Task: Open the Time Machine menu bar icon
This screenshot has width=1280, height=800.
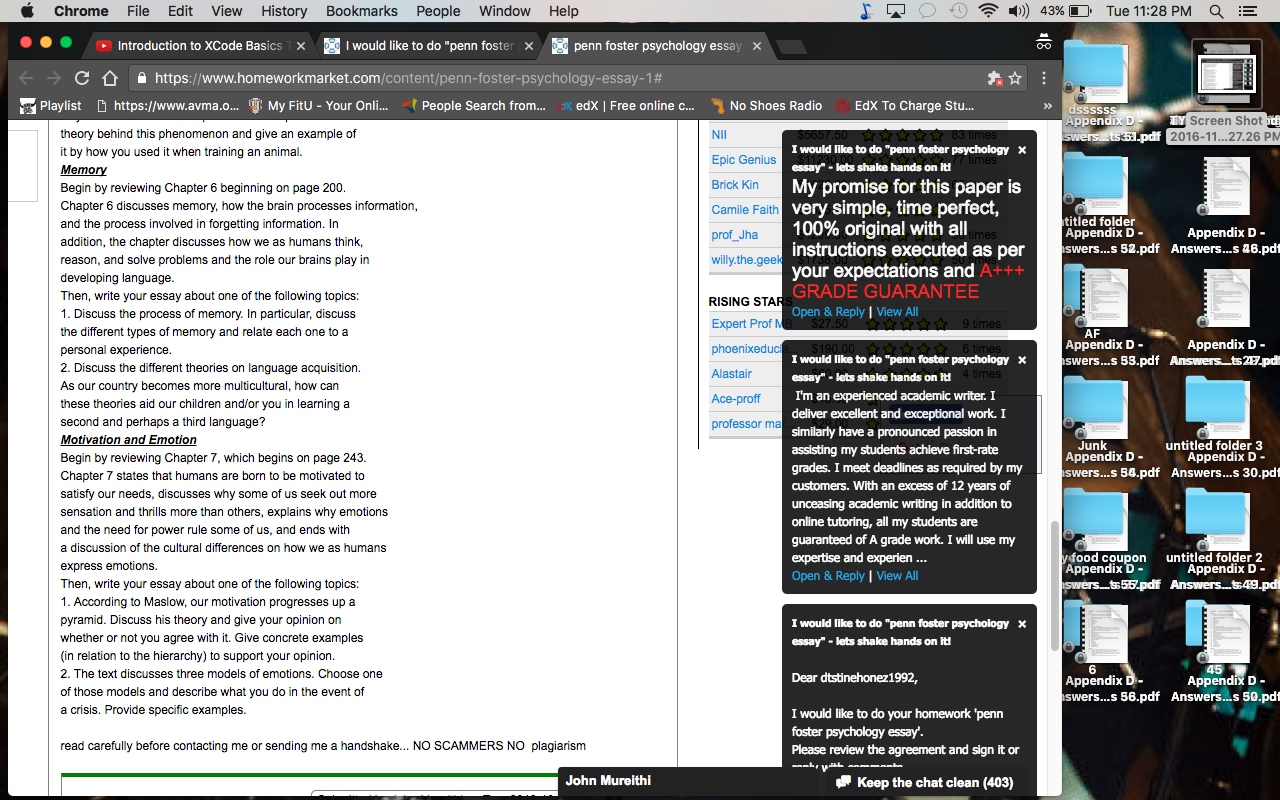Action: pyautogui.click(x=958, y=11)
